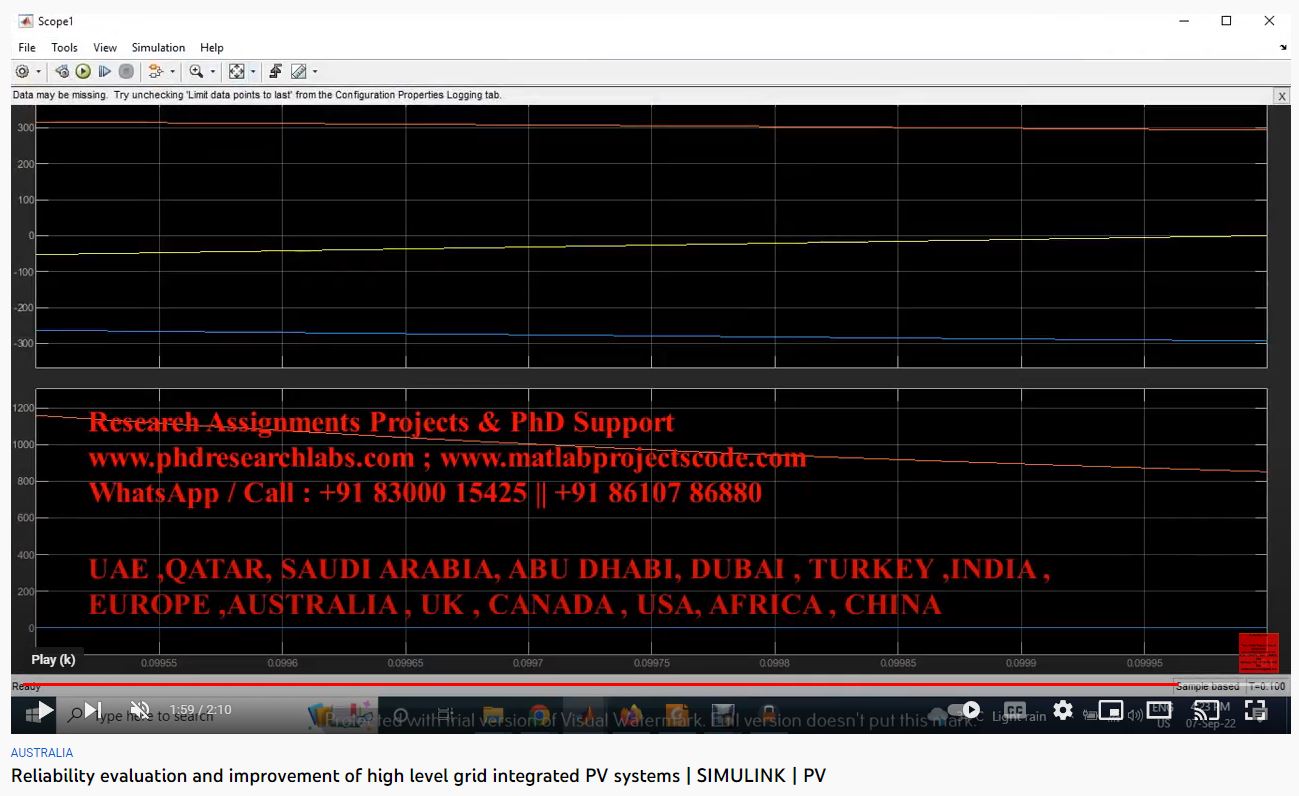Dismiss the 'Data may be missing' notification
The width and height of the screenshot is (1299, 796).
[x=1281, y=96]
